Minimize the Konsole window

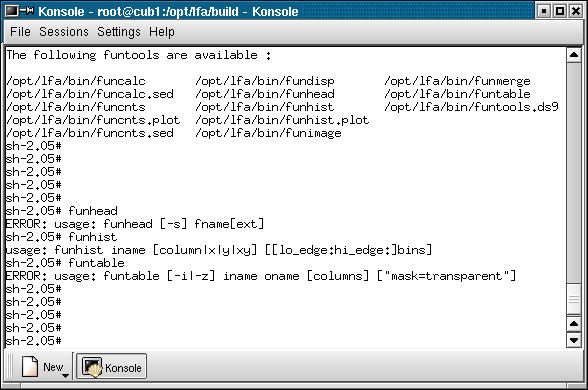(544, 11)
